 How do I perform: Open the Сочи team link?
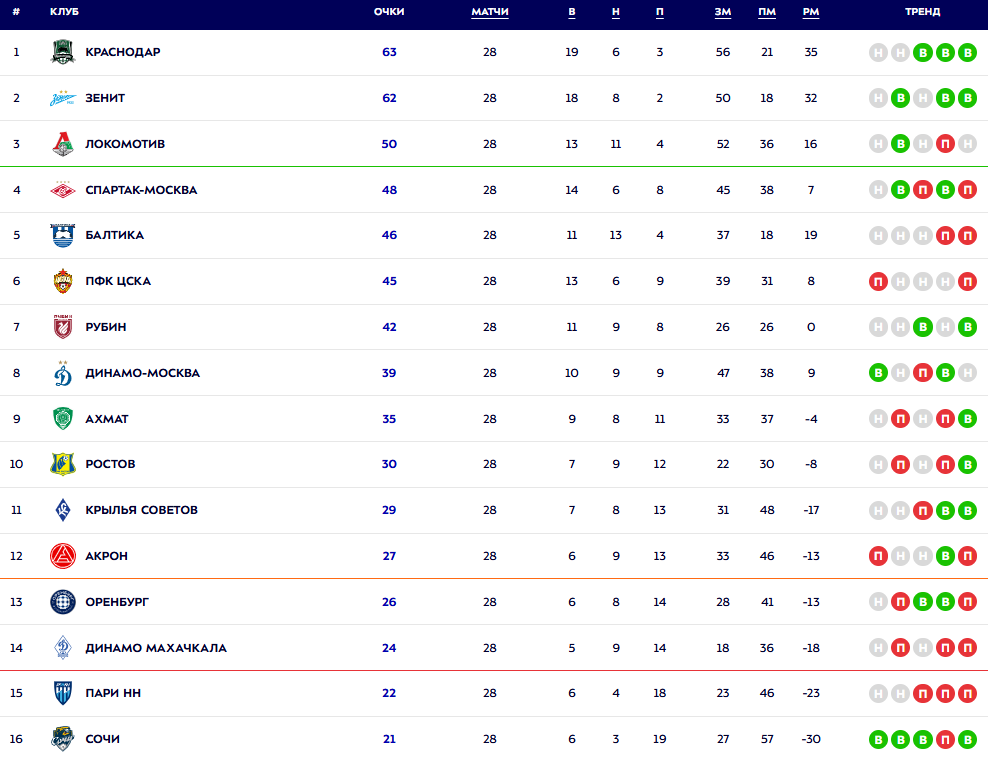(x=102, y=739)
